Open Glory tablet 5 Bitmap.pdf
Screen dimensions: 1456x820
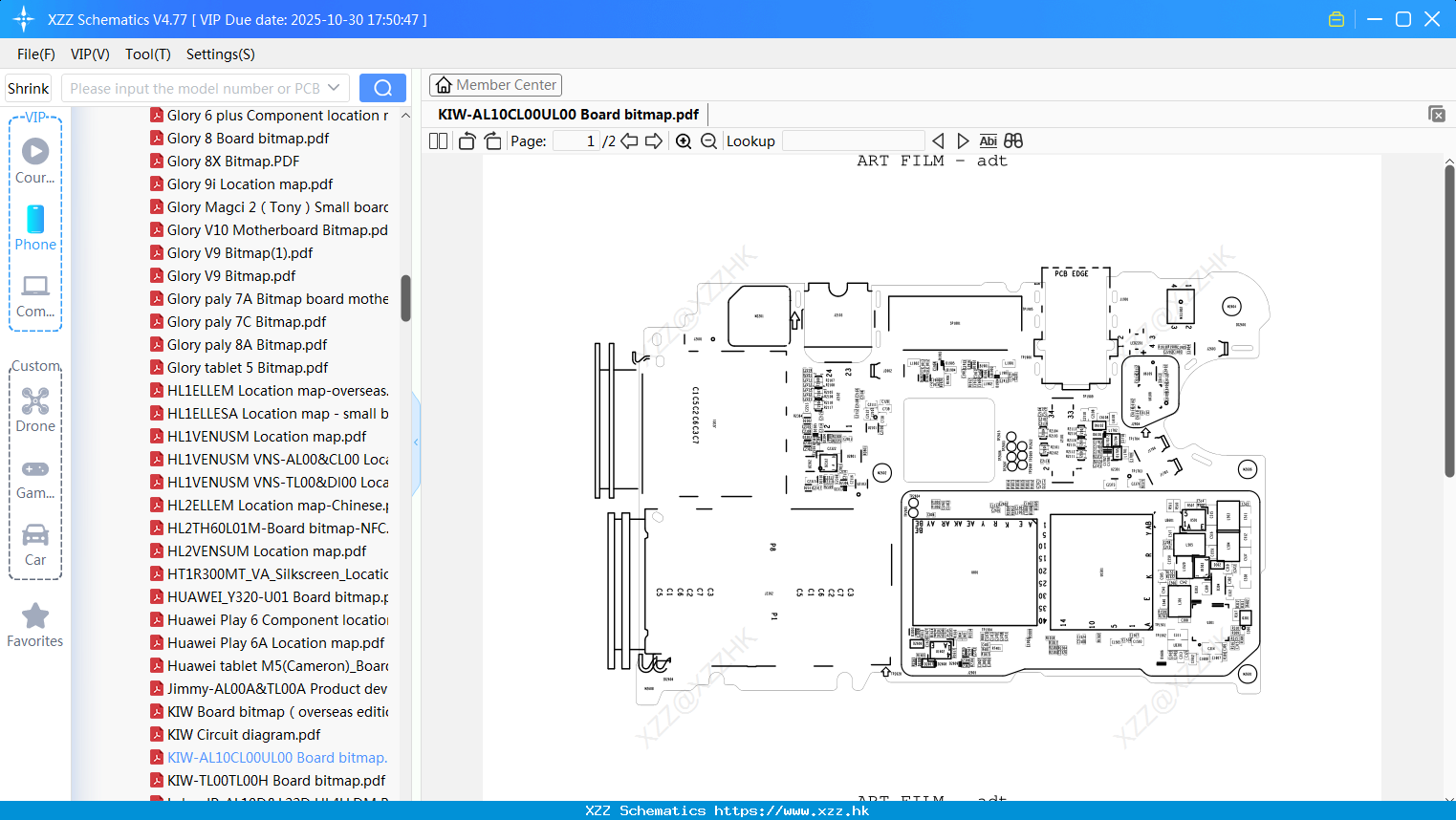coord(239,367)
